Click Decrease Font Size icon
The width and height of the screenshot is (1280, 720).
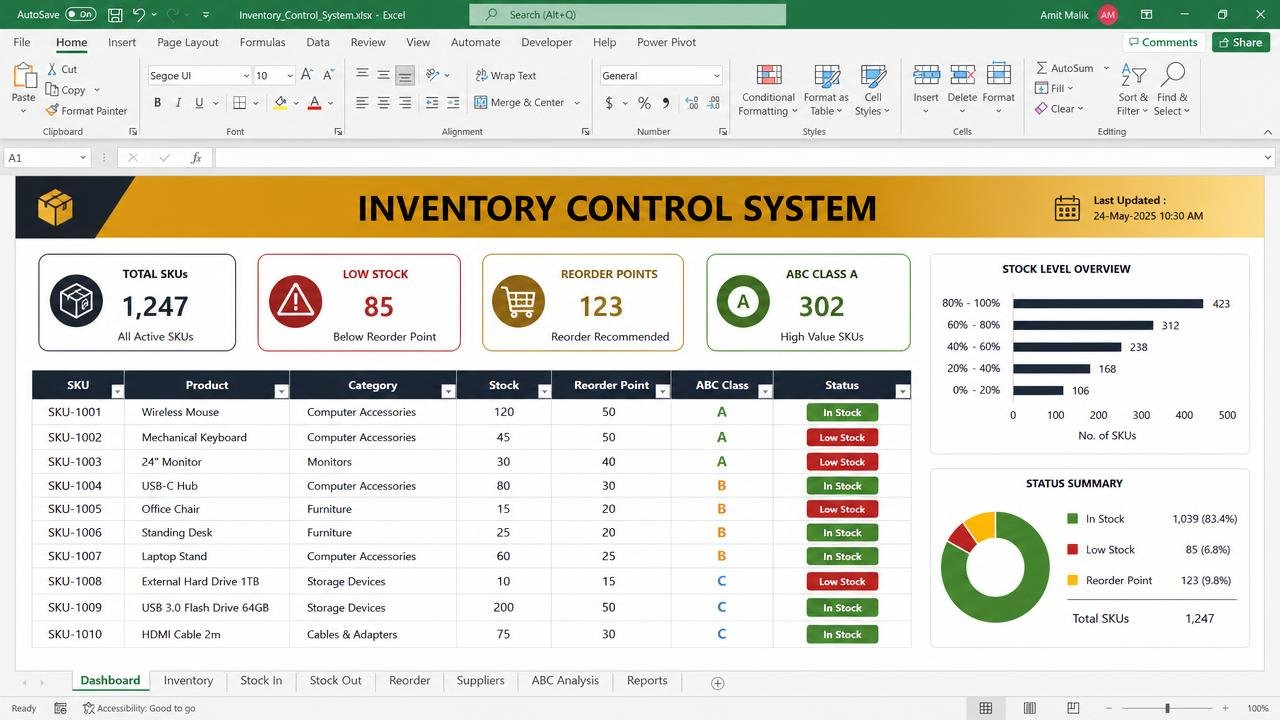point(329,75)
